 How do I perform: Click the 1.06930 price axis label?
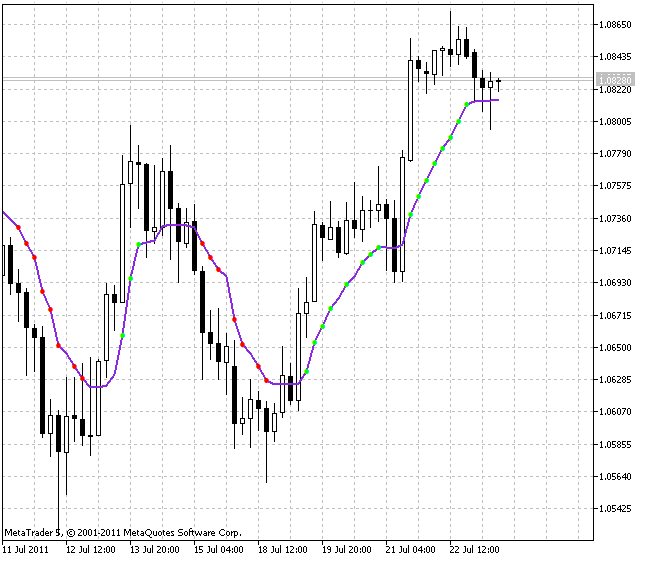(615, 283)
